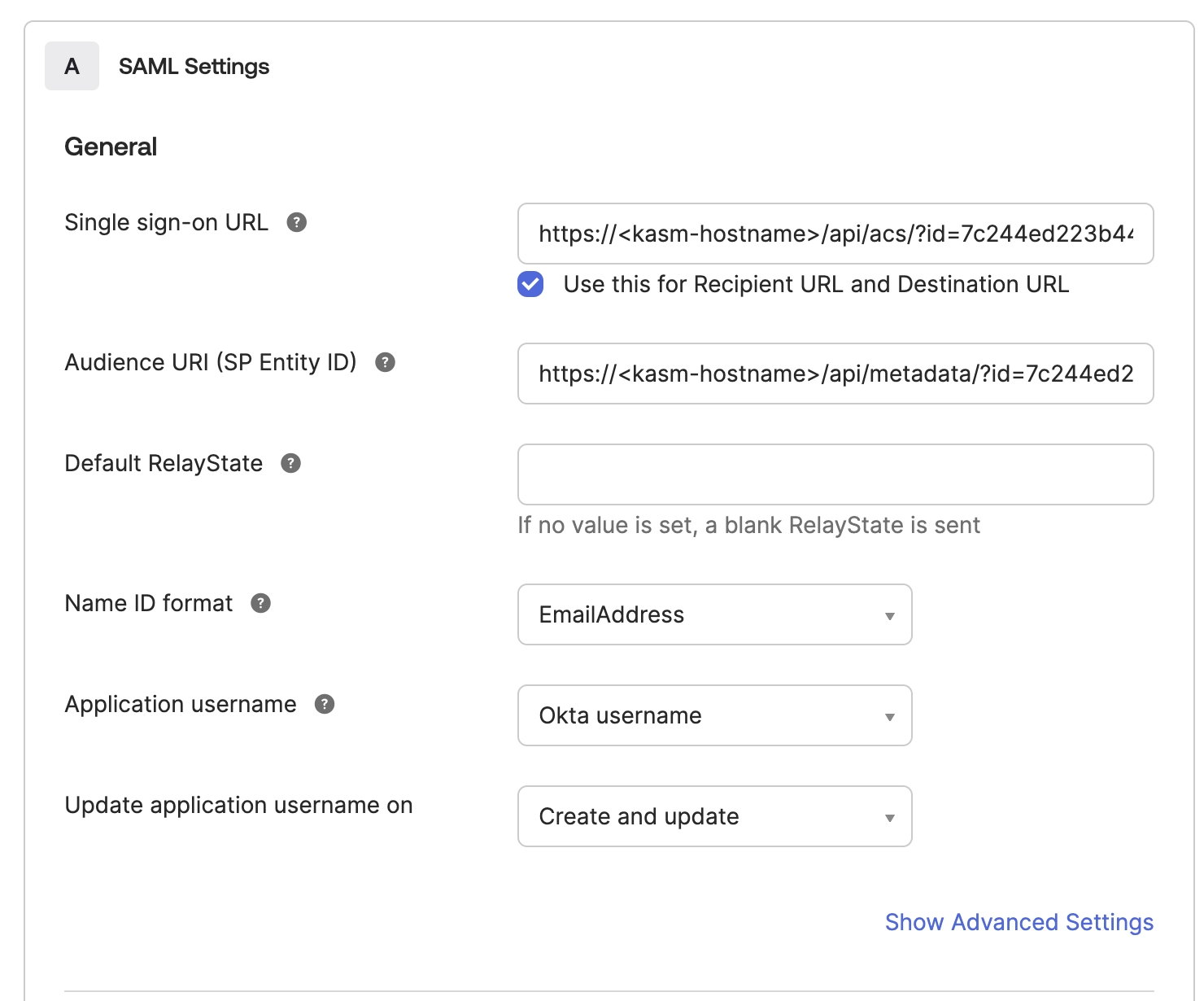This screenshot has width=1204, height=1001.
Task: Click the Application username help icon
Action: (x=325, y=705)
